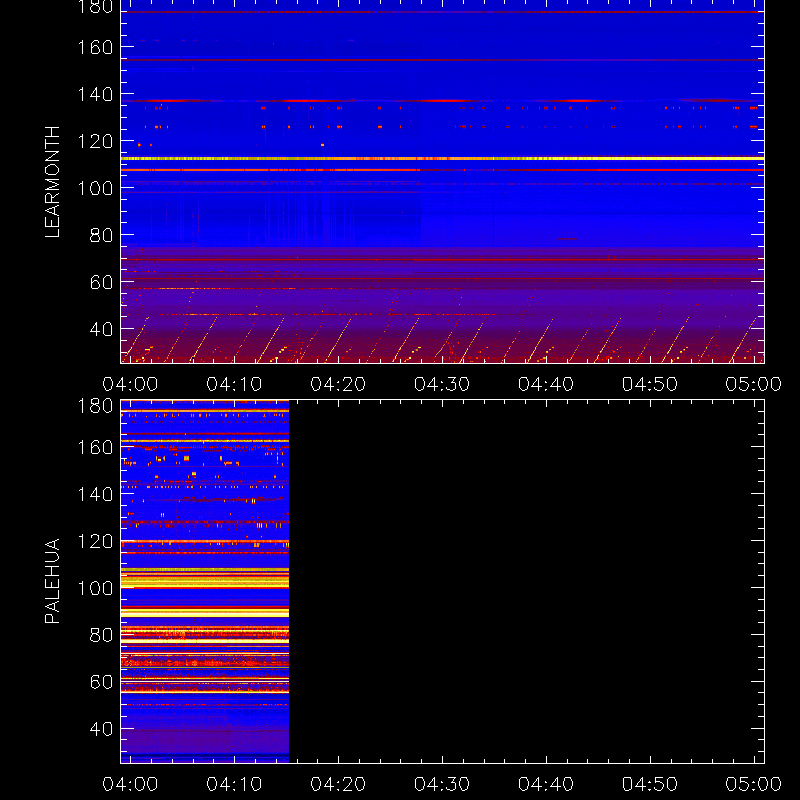The width and height of the screenshot is (800, 800).
Task: Select the 80 tick label on the PALEHUA axis
Action: click(x=101, y=635)
